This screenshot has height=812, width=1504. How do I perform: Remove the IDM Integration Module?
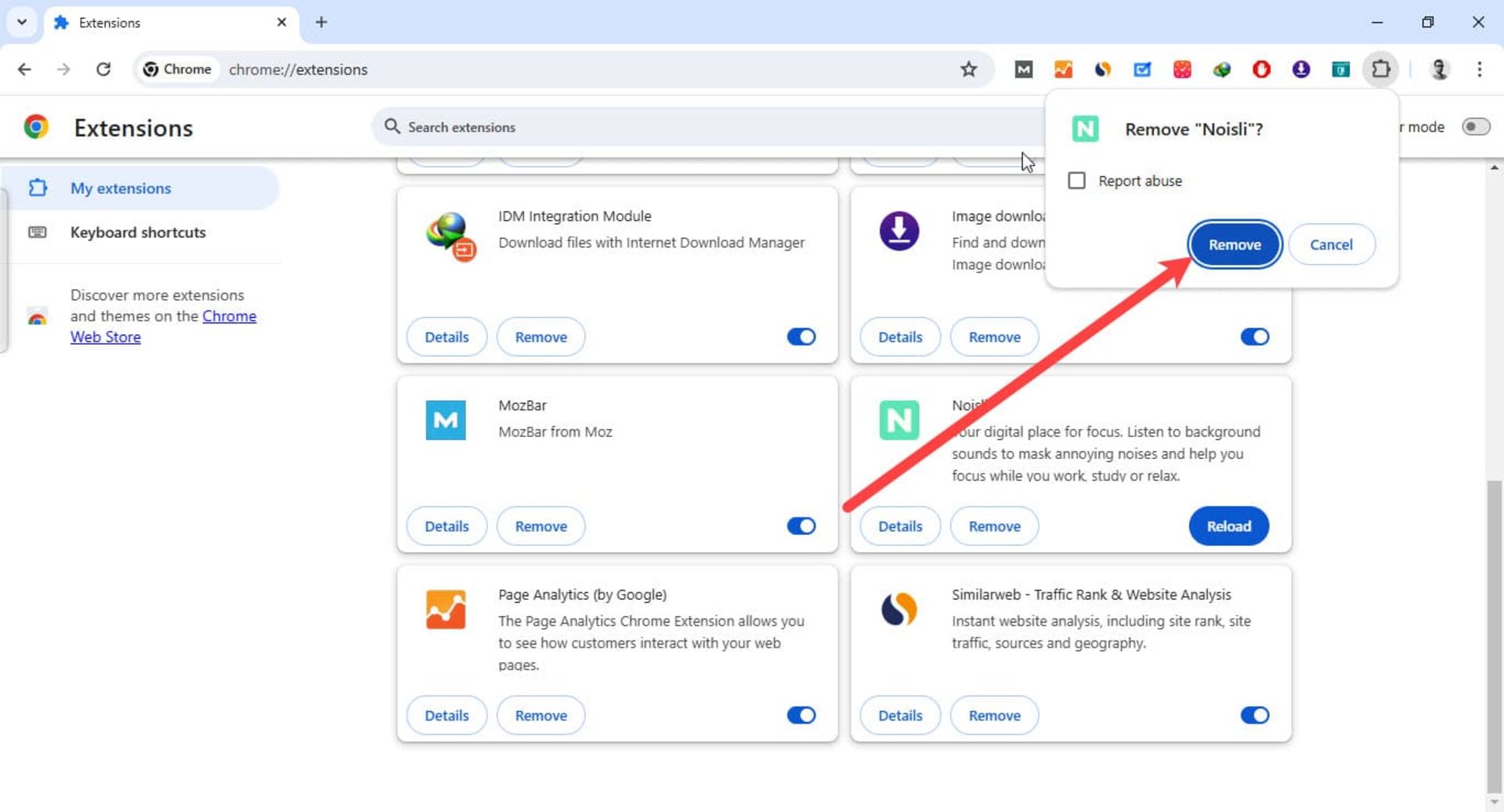coord(540,337)
